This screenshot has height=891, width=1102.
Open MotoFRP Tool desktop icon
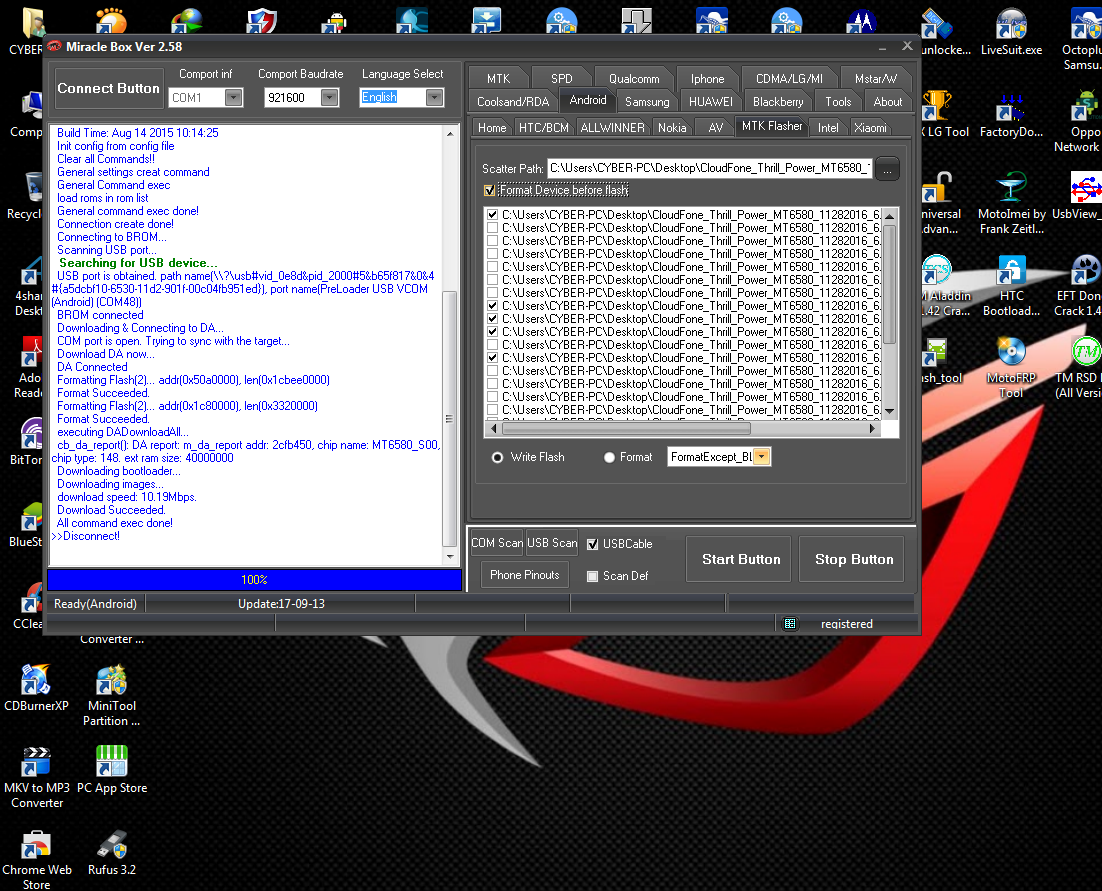[x=1011, y=367]
